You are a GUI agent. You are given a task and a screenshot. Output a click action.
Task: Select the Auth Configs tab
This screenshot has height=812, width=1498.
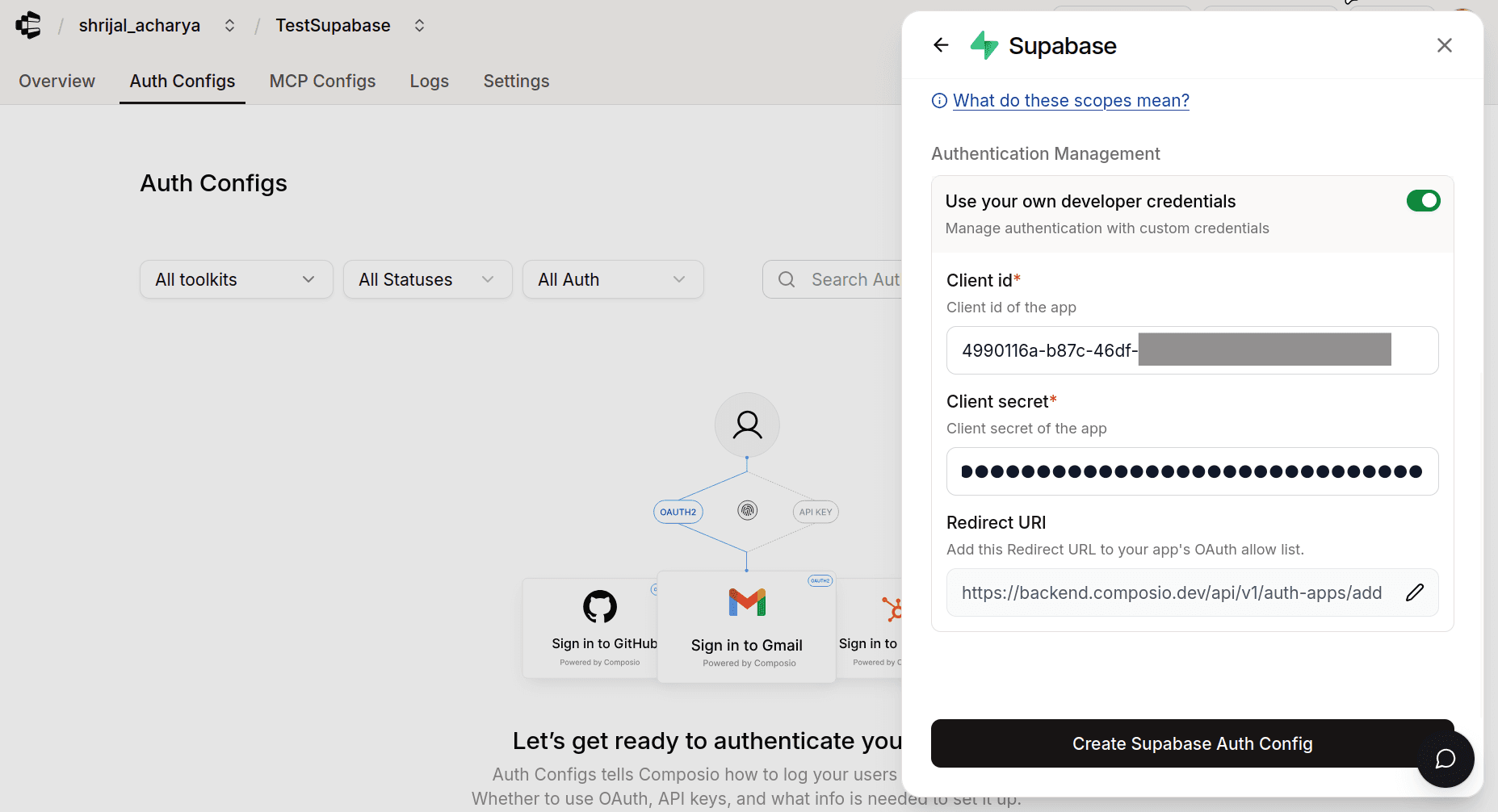[183, 81]
